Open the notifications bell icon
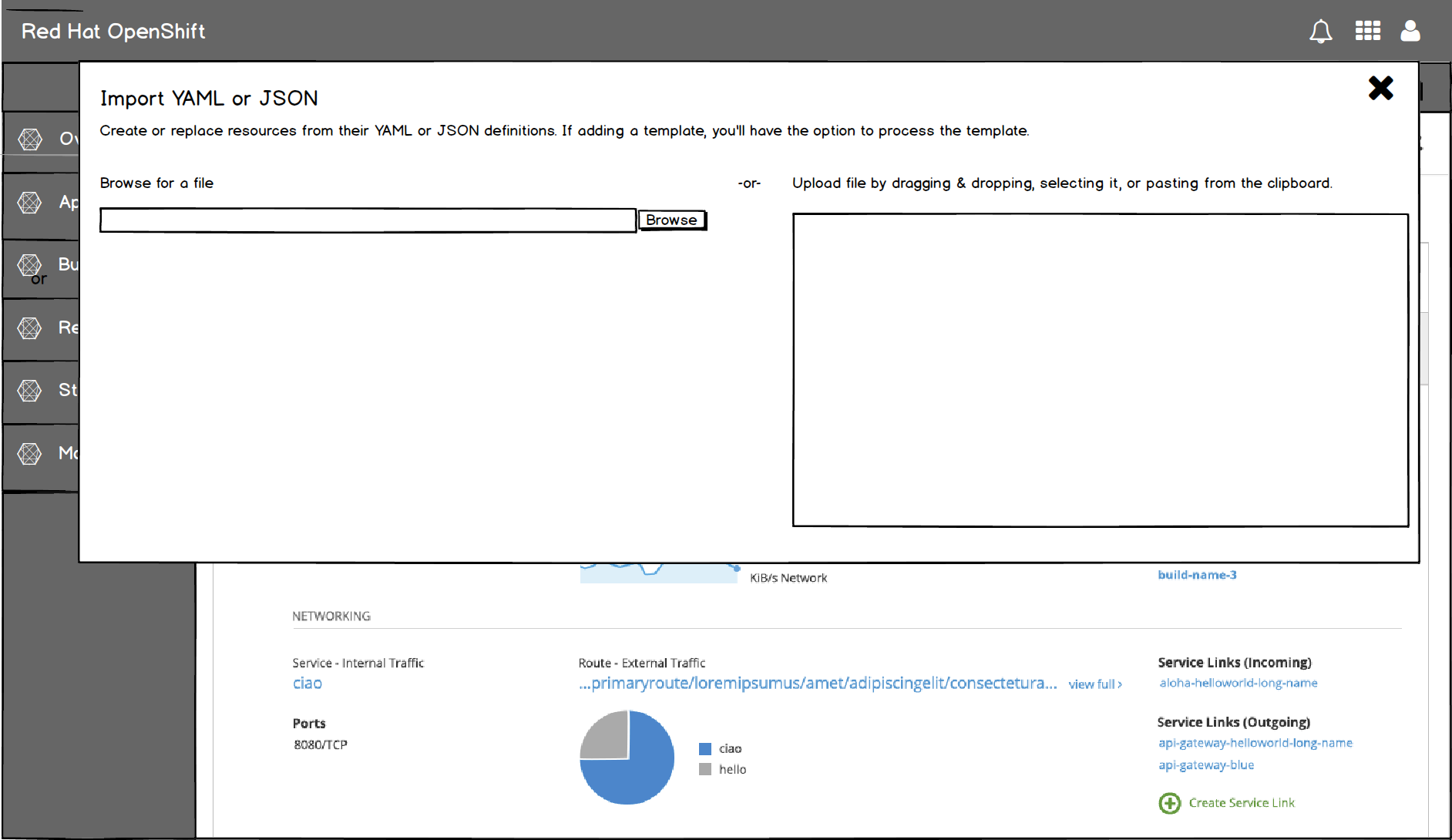The height and width of the screenshot is (840, 1452). (1320, 31)
